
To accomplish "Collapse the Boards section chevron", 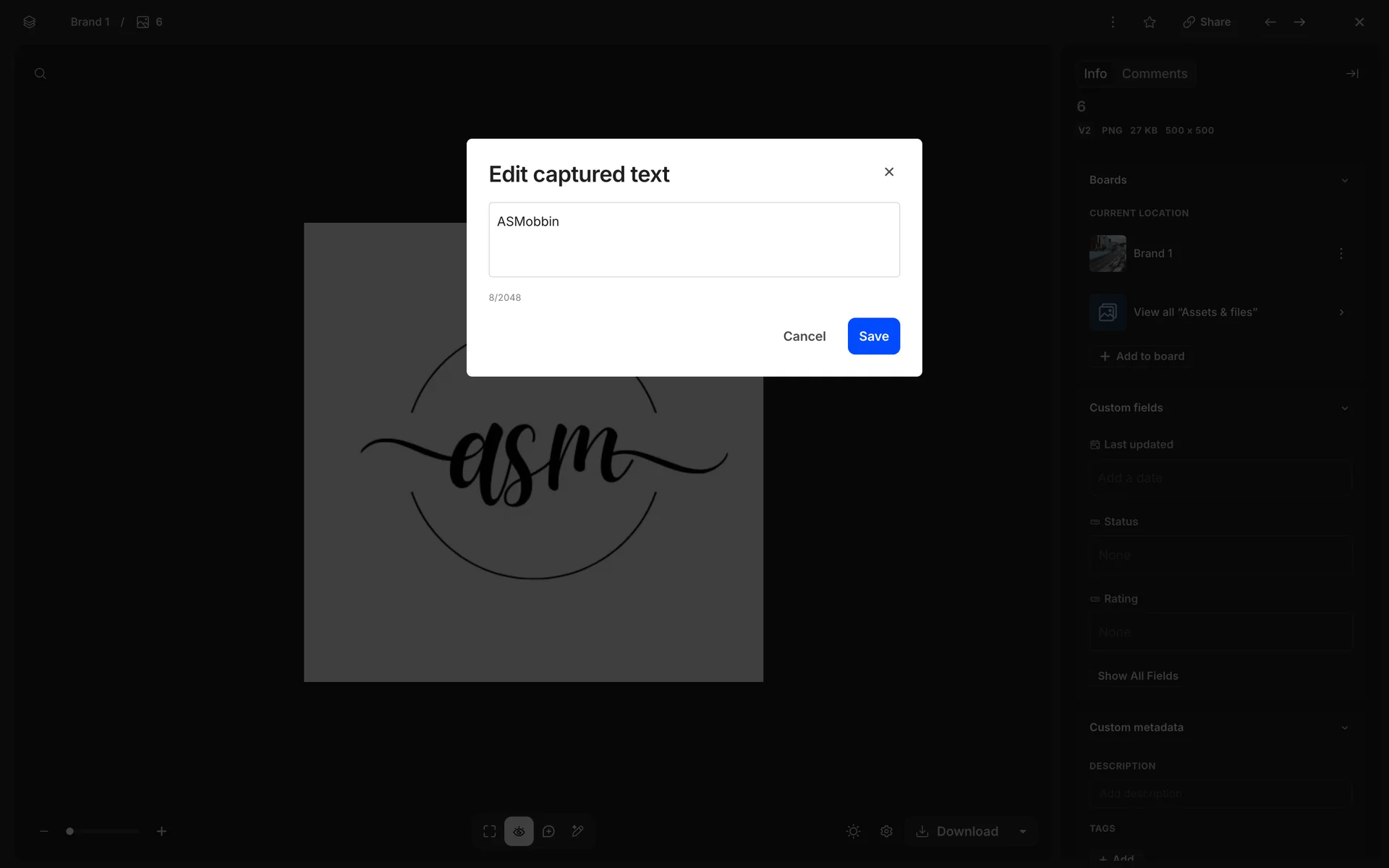I will pyautogui.click(x=1344, y=180).
